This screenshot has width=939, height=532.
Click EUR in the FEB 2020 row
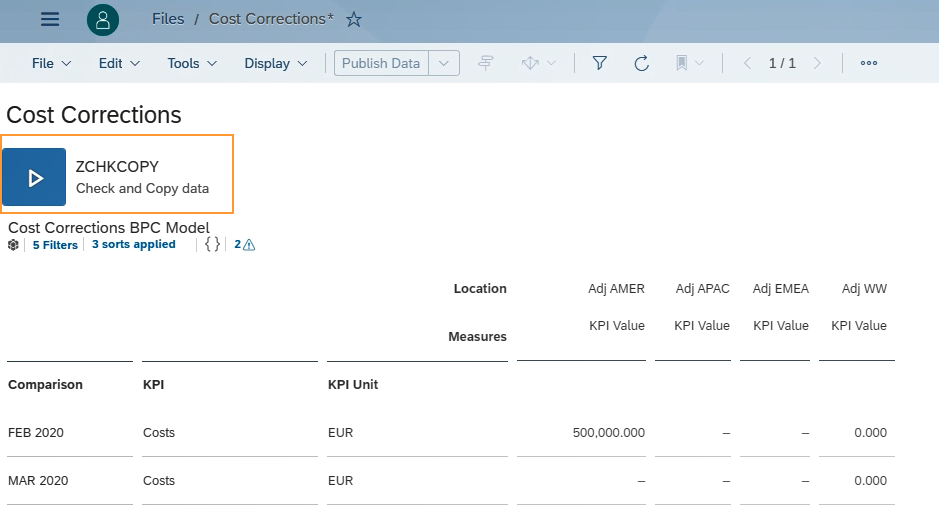point(340,433)
